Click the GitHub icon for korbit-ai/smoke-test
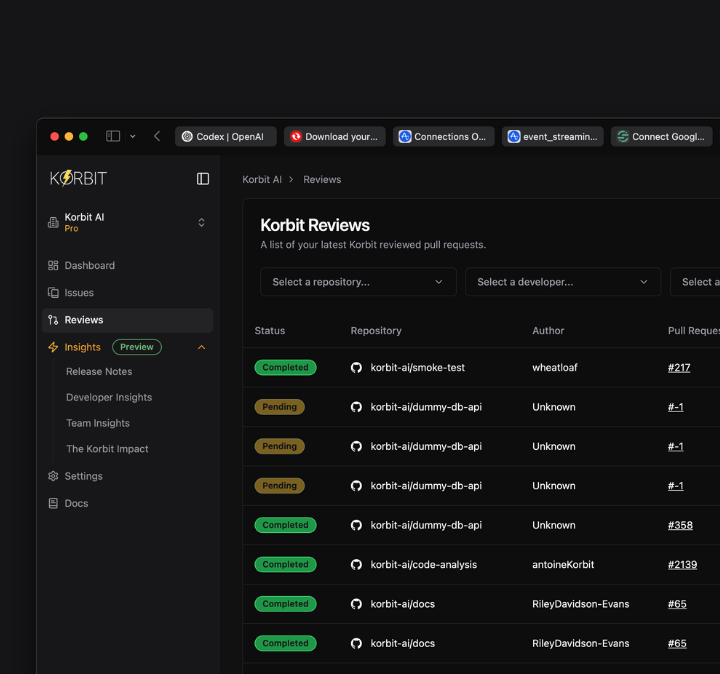Image resolution: width=720 pixels, height=674 pixels. click(x=356, y=367)
